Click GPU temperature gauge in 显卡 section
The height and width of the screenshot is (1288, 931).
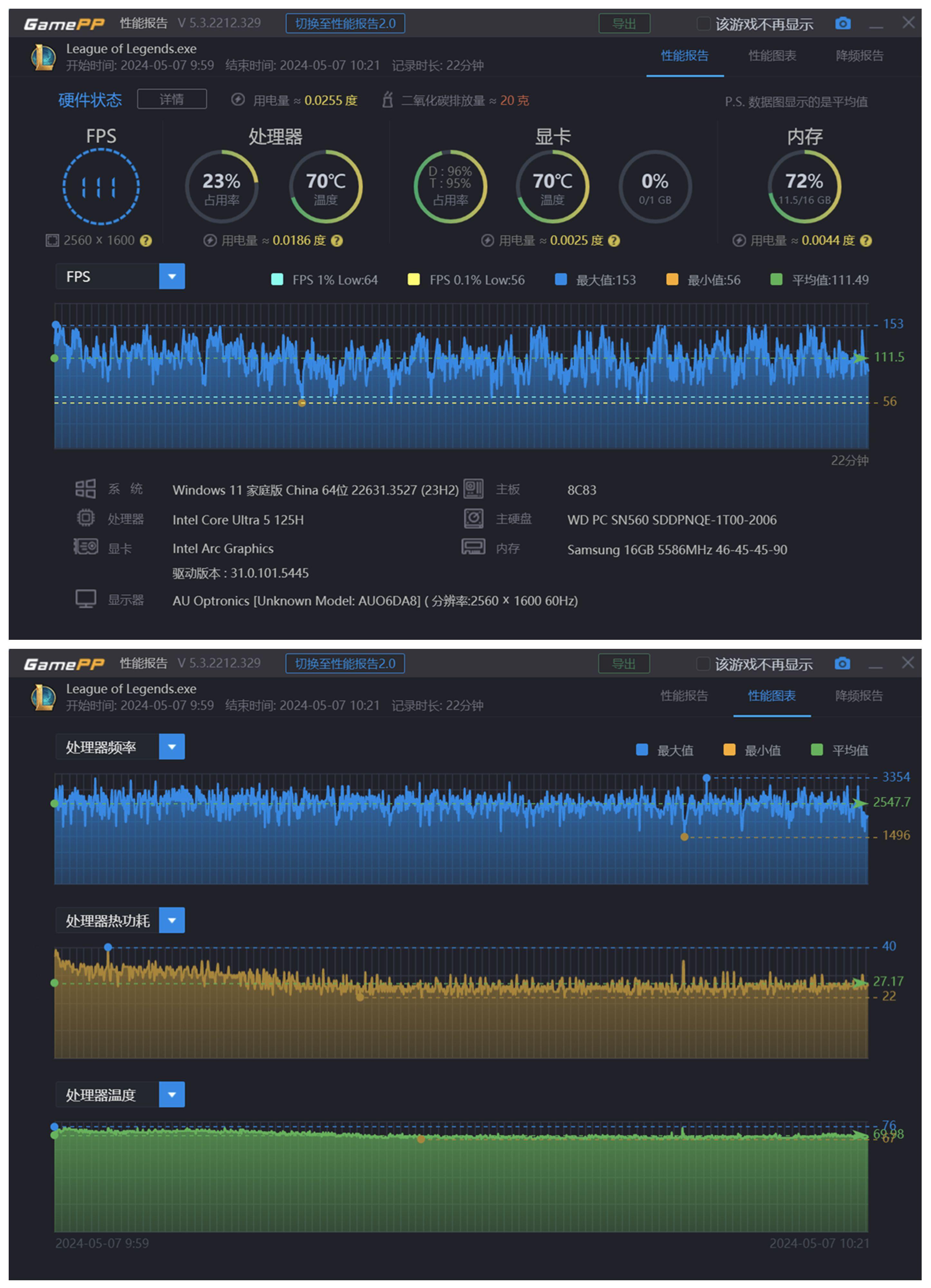tap(552, 187)
